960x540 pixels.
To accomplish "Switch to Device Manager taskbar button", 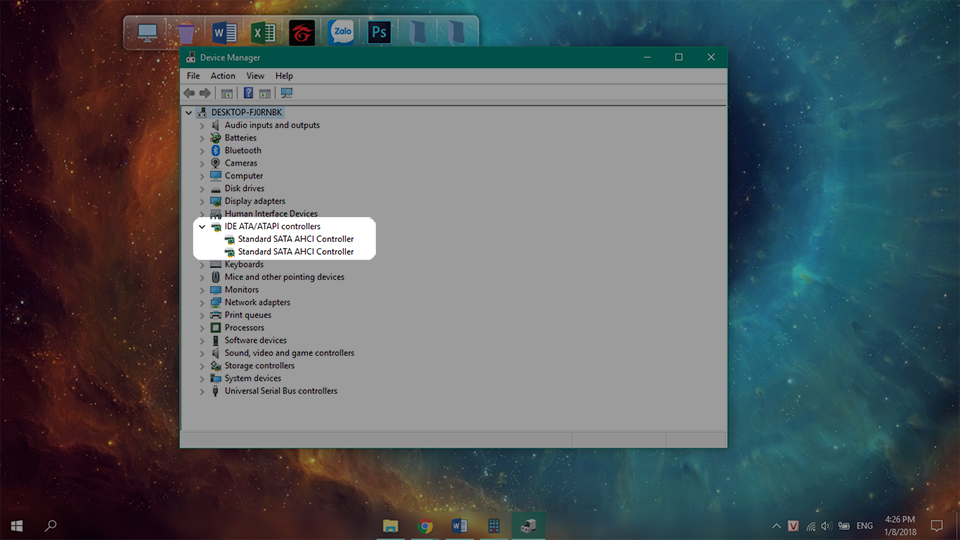I will click(528, 526).
